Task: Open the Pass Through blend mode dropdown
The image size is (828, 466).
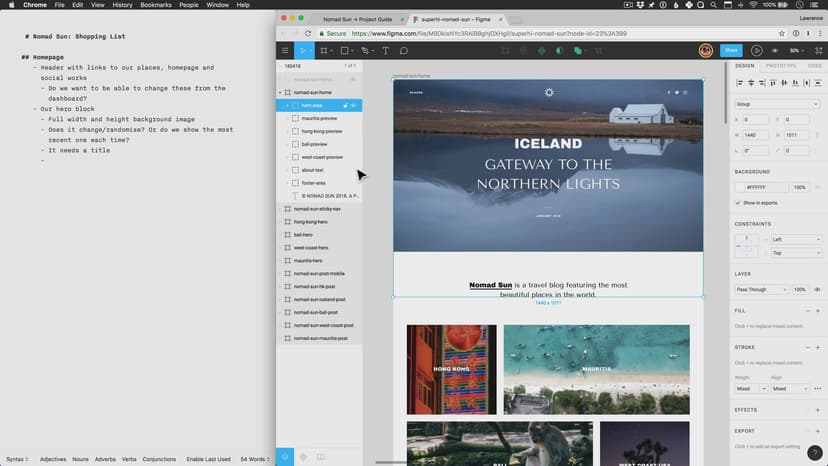Action: tap(762, 289)
